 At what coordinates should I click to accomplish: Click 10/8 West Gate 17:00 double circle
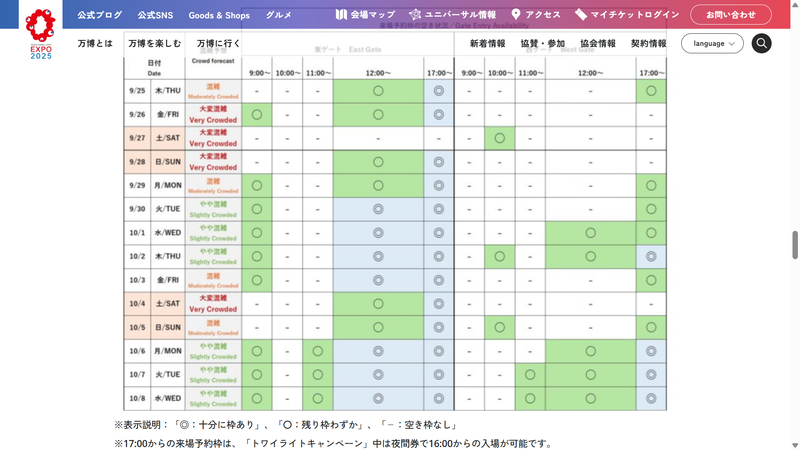(x=651, y=398)
